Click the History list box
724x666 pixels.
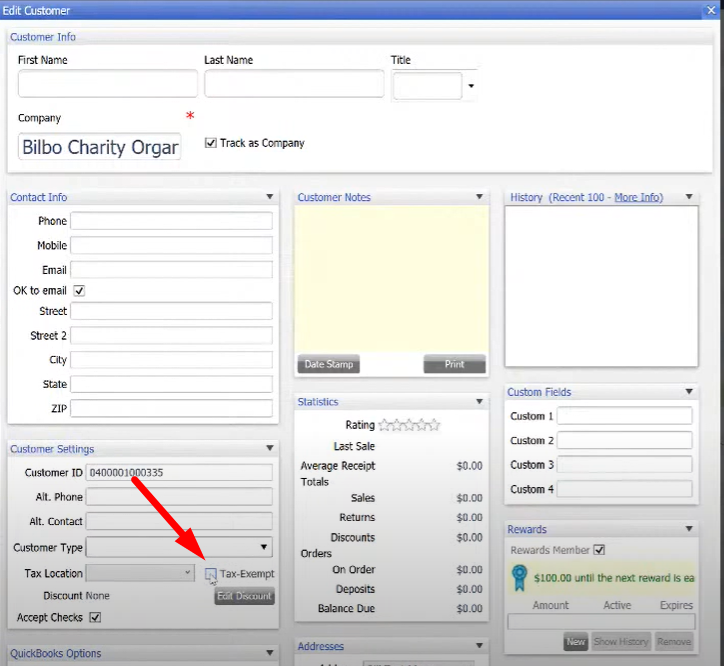tap(602, 286)
